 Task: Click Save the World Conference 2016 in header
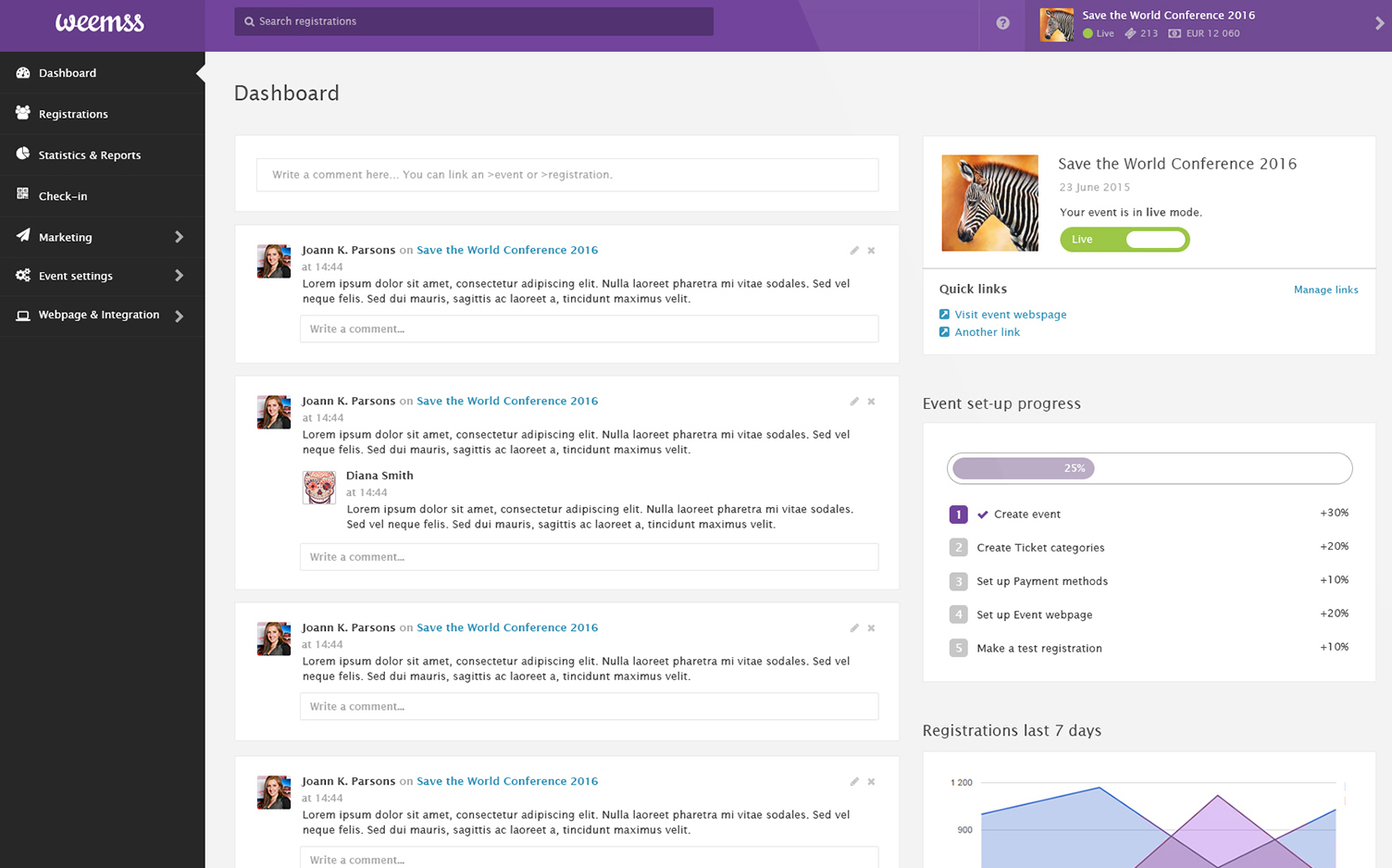[x=1169, y=16]
